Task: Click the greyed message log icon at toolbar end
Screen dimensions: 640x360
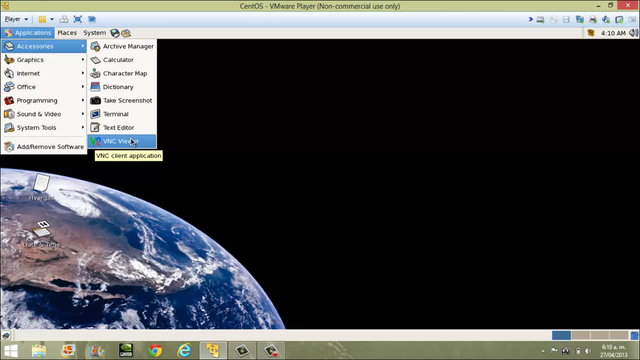Action: [x=632, y=19]
